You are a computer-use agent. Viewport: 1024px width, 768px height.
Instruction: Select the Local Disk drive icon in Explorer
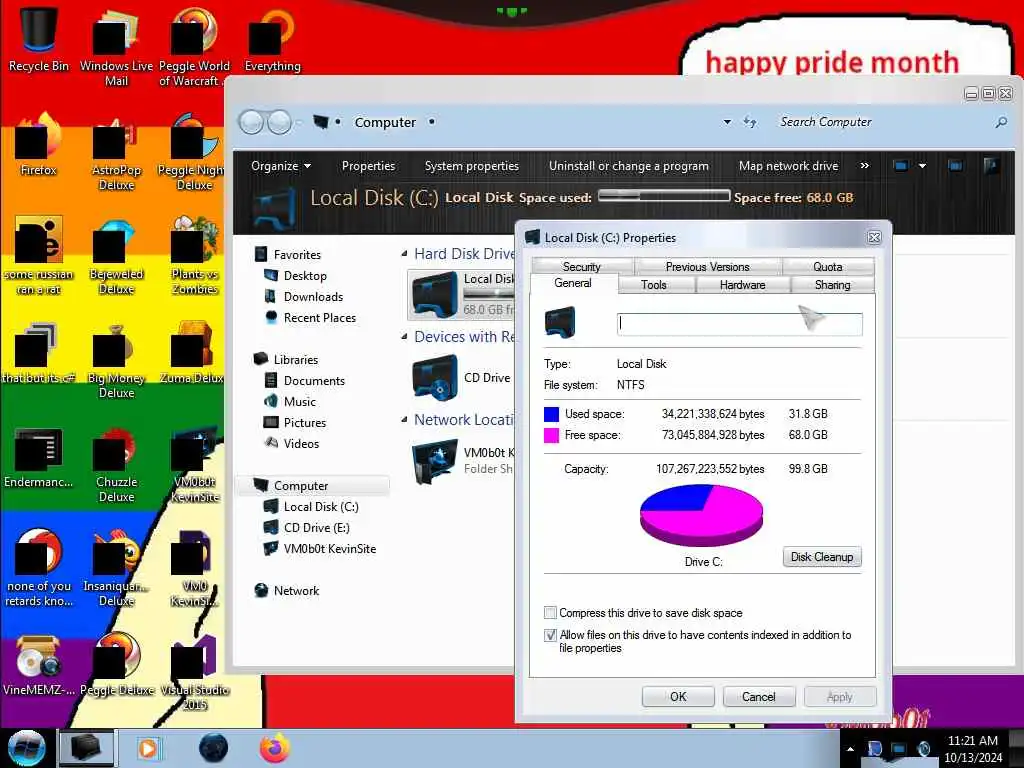[x=434, y=294]
